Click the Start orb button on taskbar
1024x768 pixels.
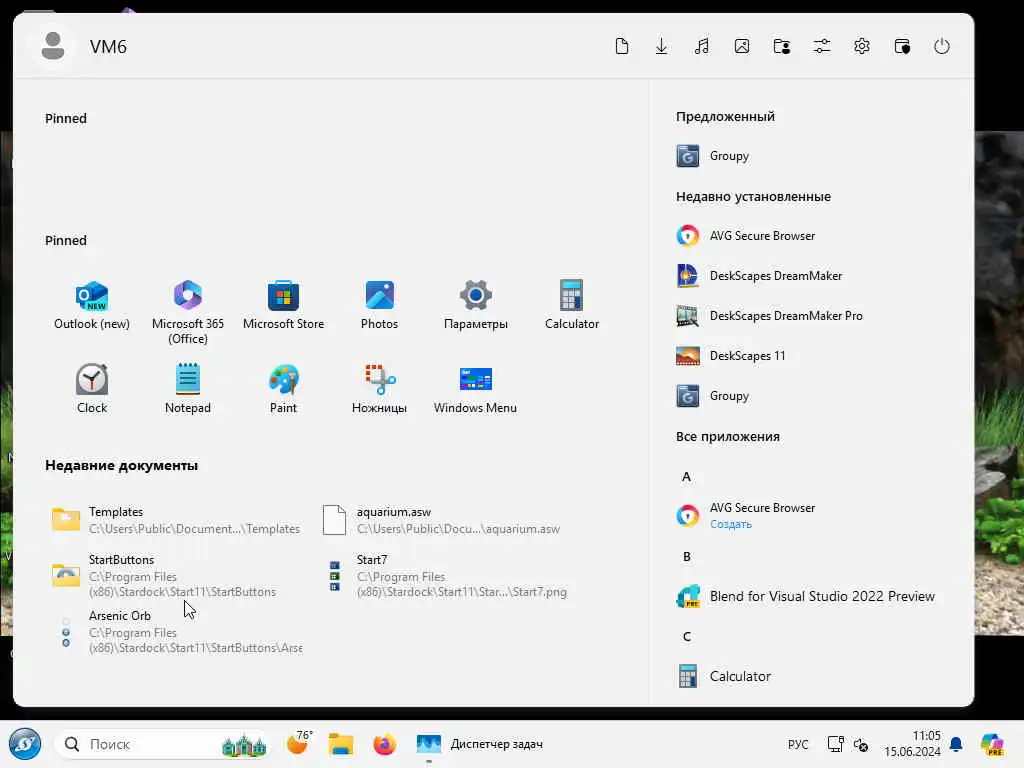click(x=25, y=744)
